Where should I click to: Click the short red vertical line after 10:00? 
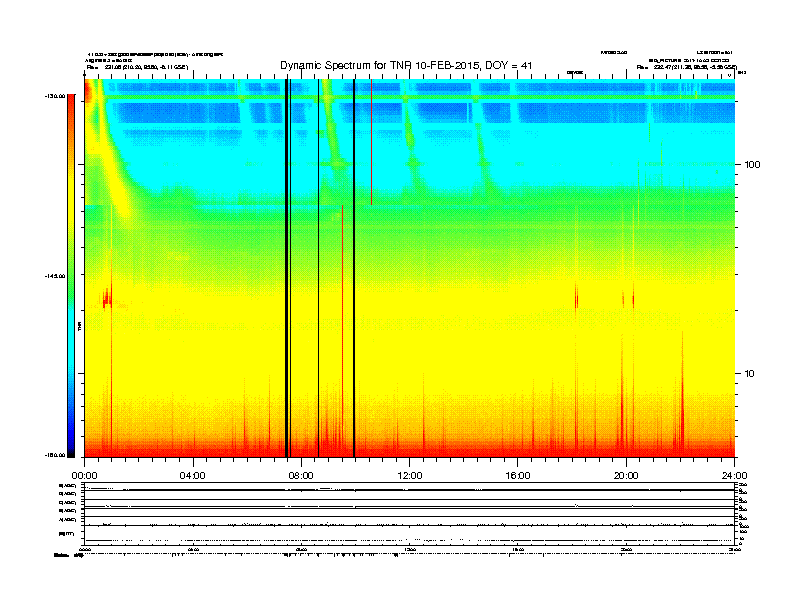click(x=371, y=142)
